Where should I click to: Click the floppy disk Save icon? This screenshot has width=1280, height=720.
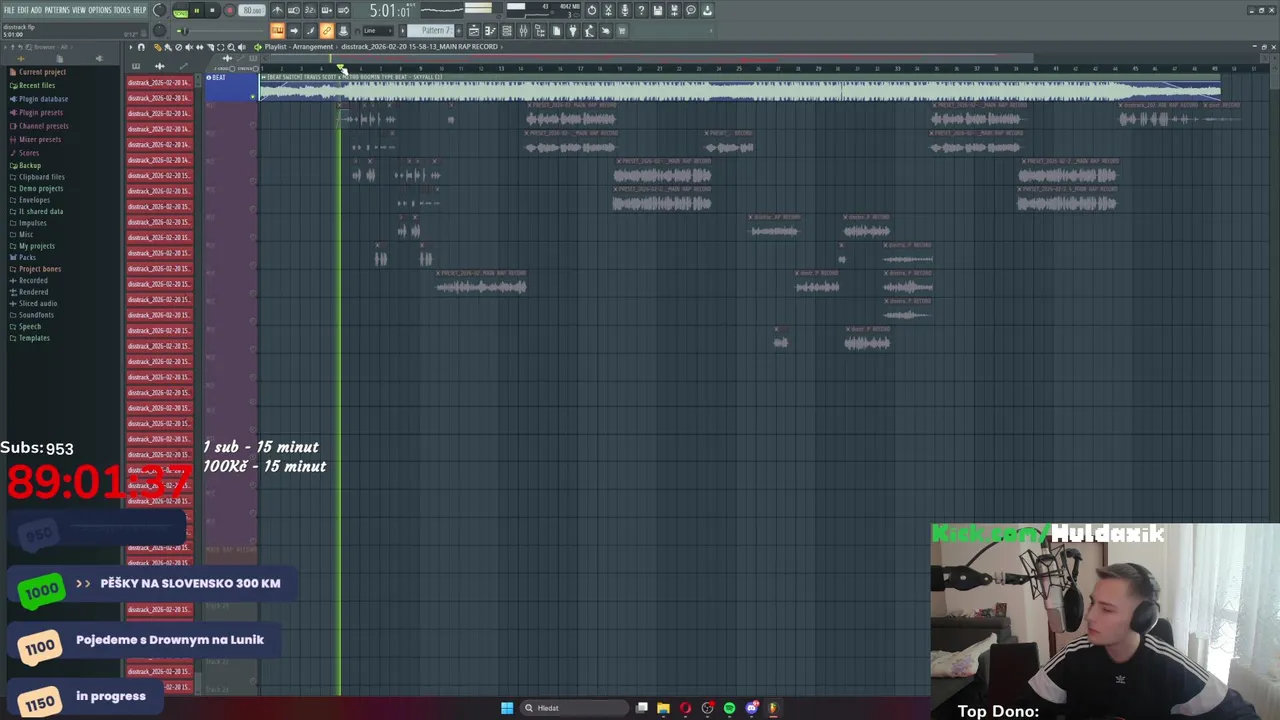[x=658, y=10]
